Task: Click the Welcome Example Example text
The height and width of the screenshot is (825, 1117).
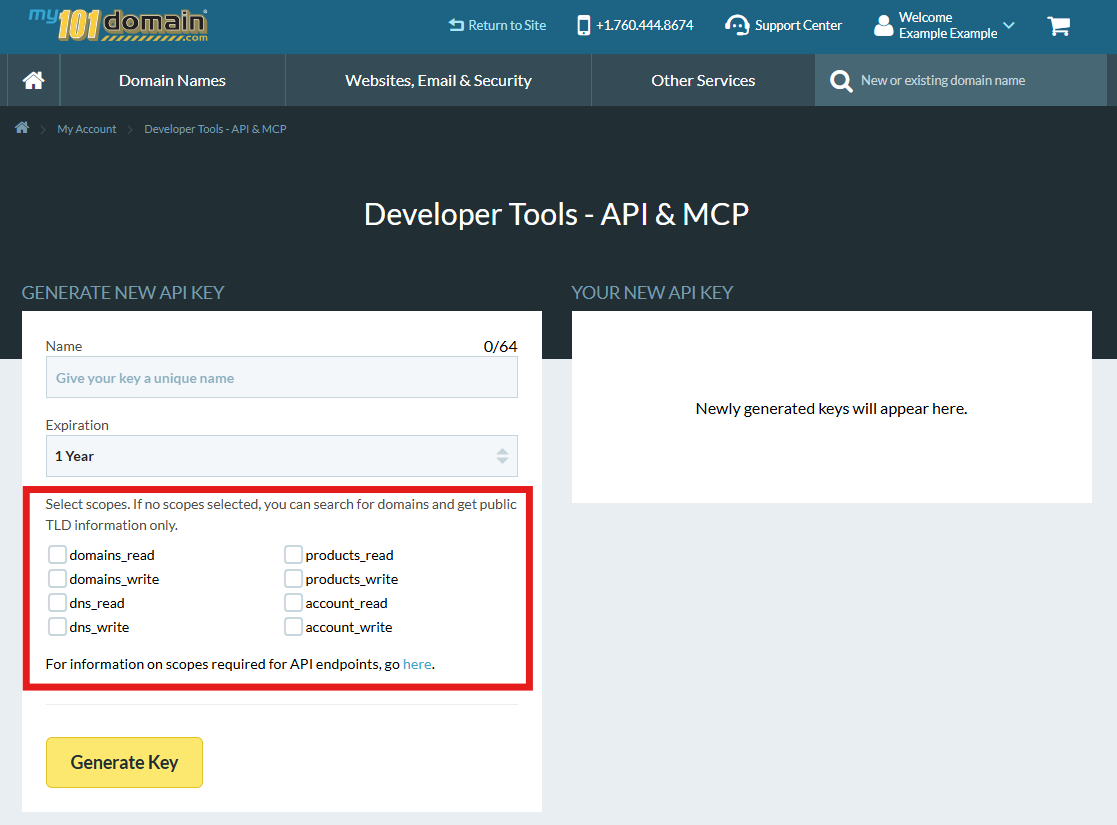Action: pyautogui.click(x=947, y=26)
